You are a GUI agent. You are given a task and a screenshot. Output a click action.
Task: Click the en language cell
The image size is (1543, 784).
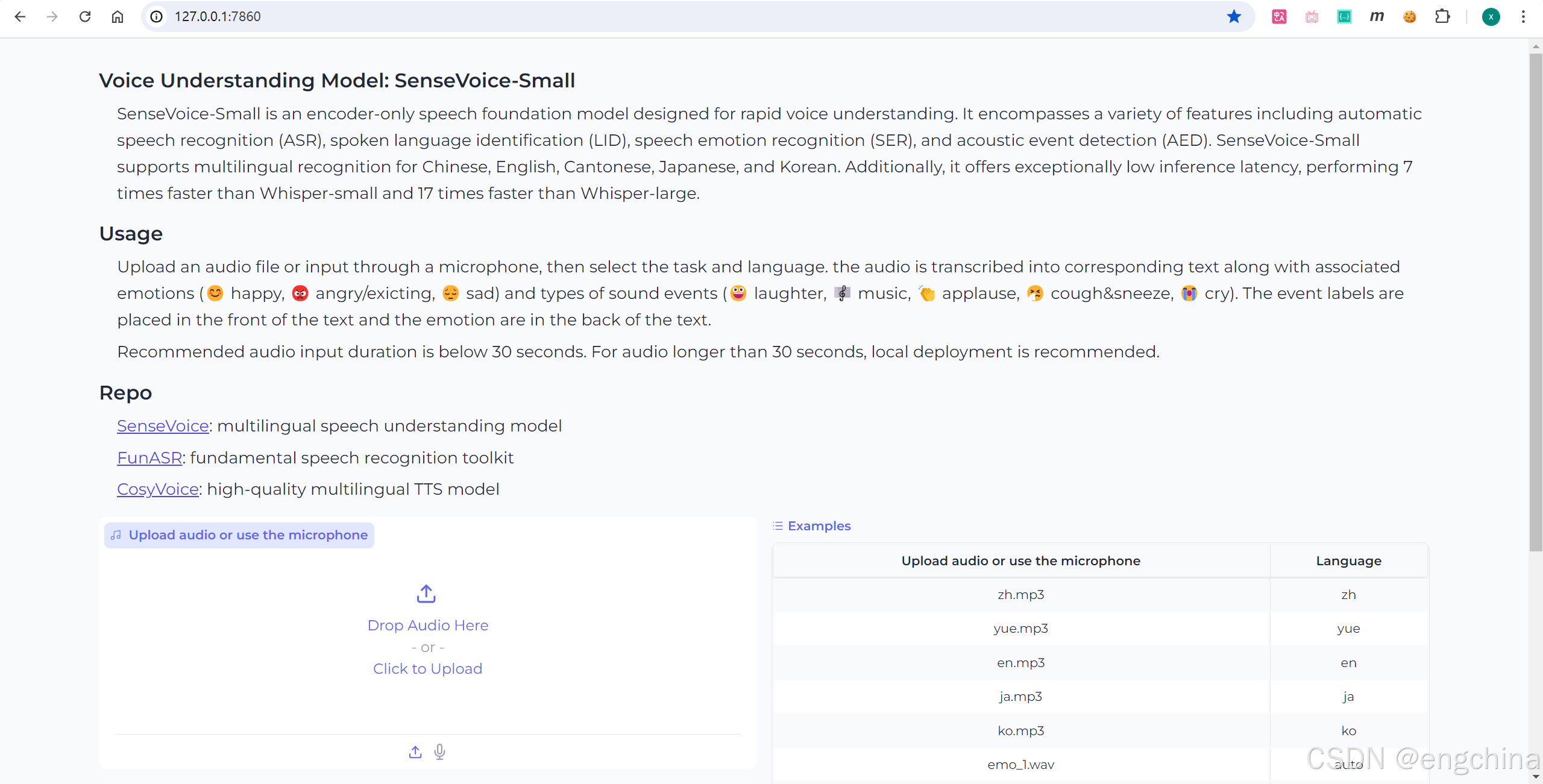[1349, 663]
